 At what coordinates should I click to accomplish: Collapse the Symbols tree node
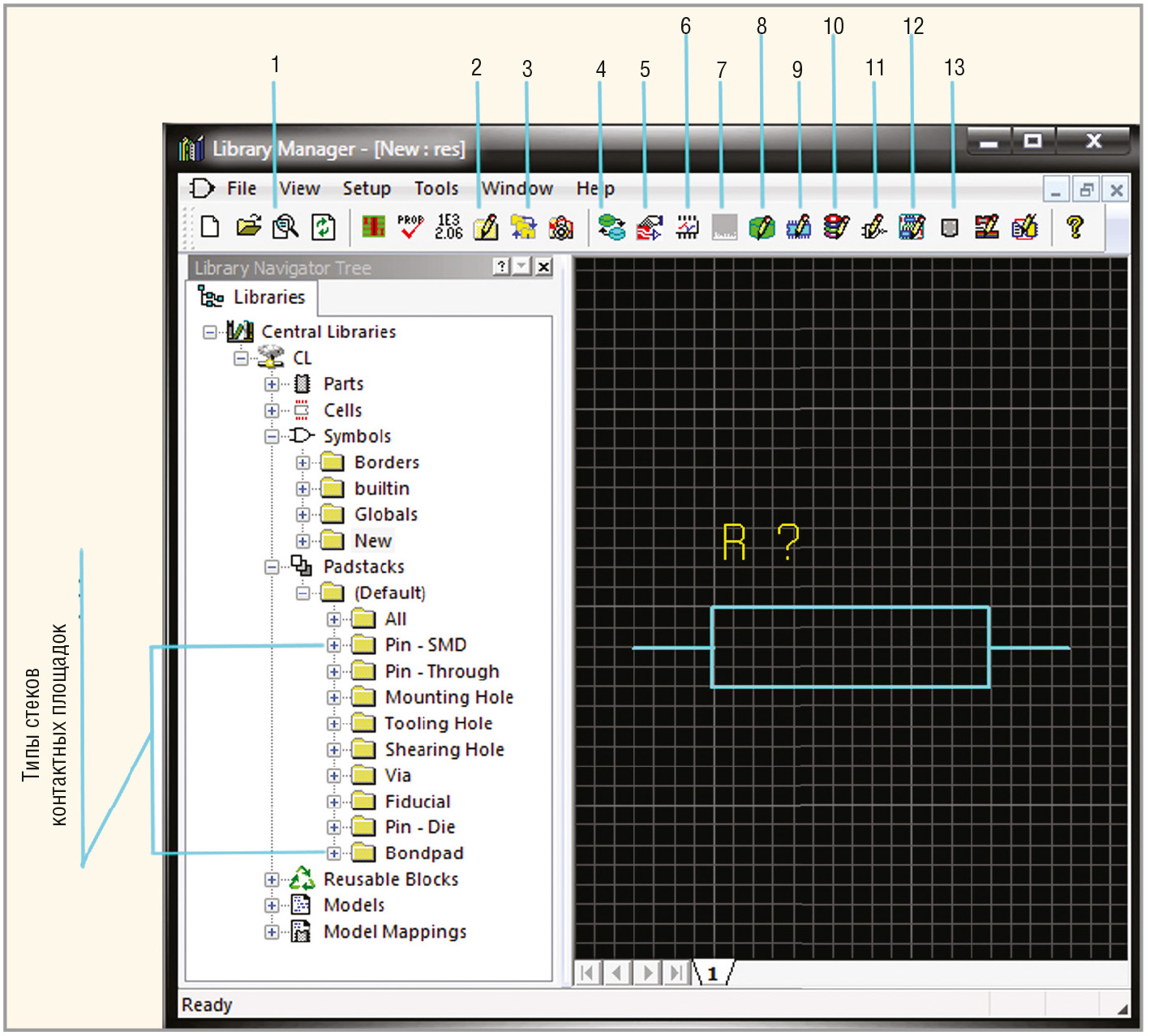click(x=272, y=437)
